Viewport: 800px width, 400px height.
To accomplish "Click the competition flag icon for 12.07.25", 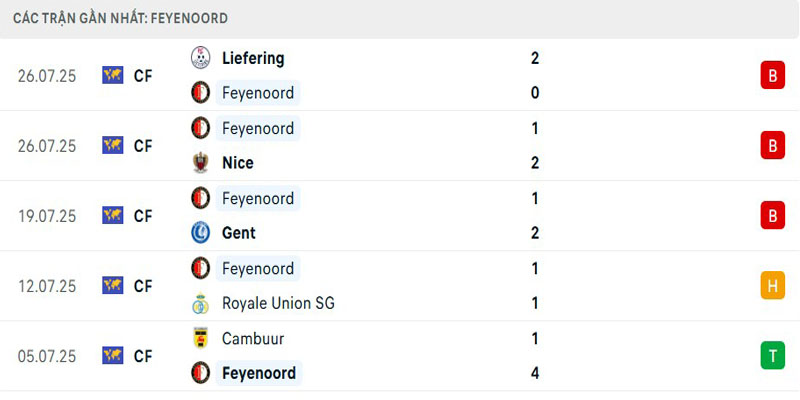I will [112, 285].
